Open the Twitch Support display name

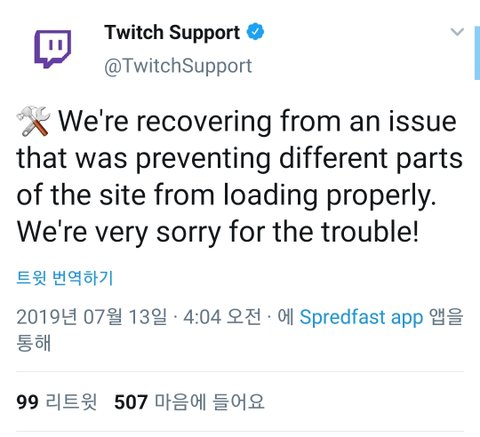172,33
